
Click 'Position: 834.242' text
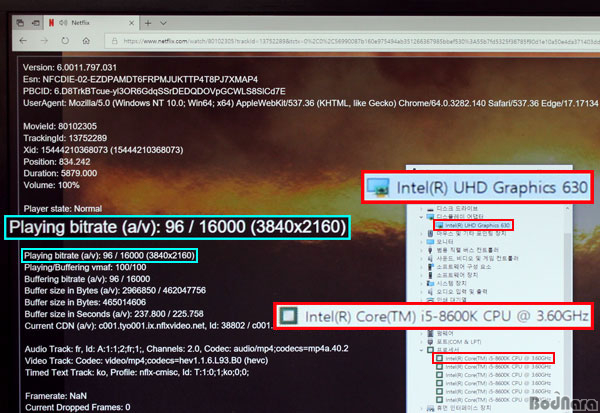tap(57, 162)
